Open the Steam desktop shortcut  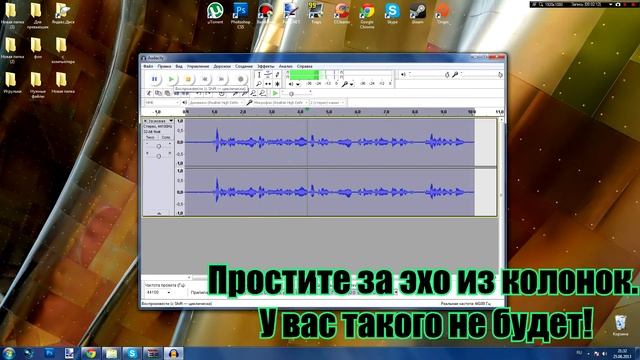tap(418, 13)
